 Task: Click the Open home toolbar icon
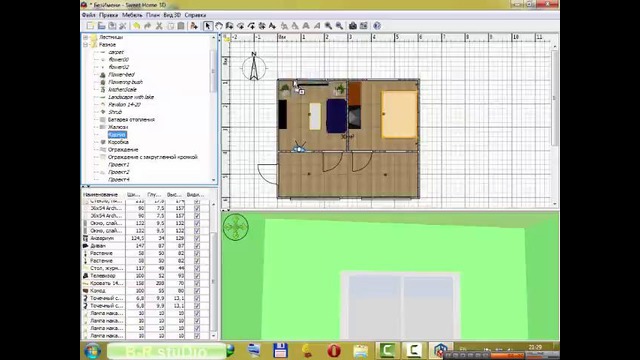[101, 26]
